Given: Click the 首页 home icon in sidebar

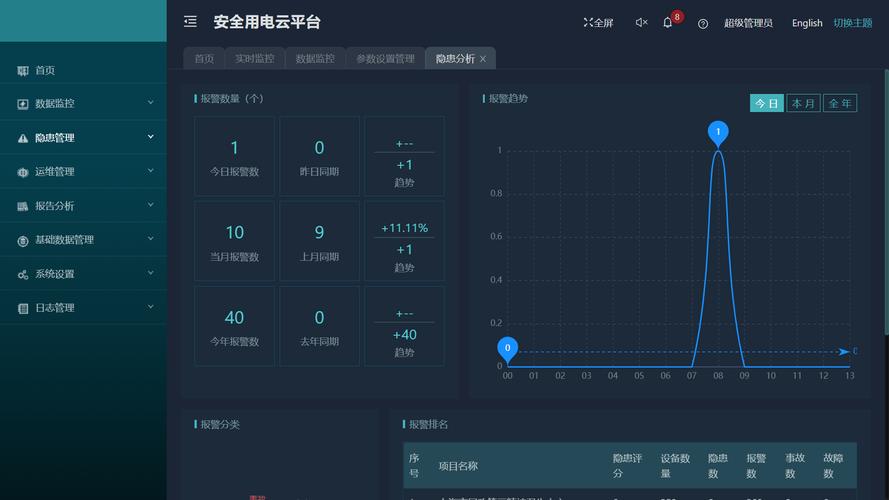Looking at the screenshot, I should coord(23,71).
